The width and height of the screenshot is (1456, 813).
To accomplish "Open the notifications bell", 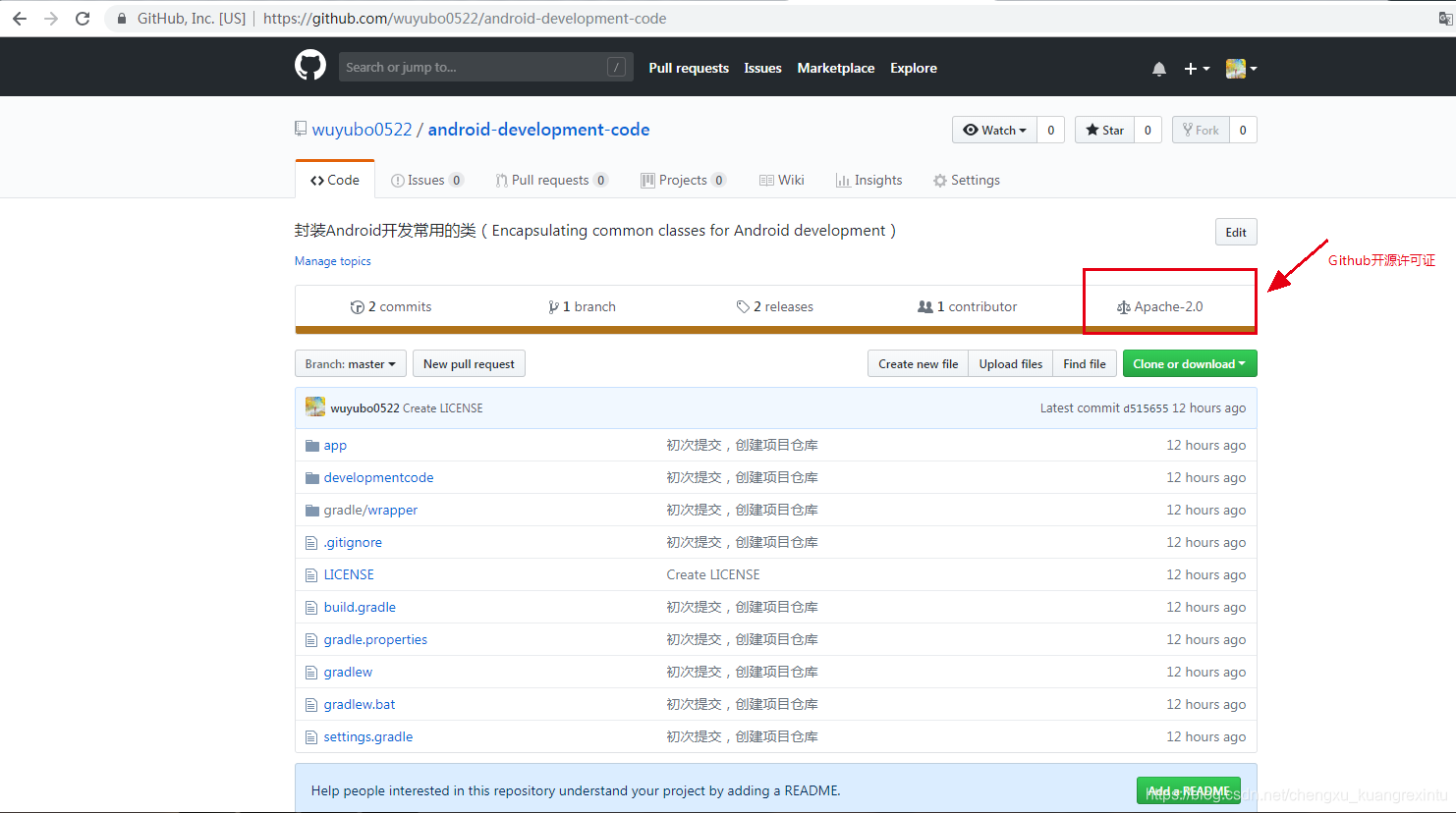I will [x=1159, y=69].
